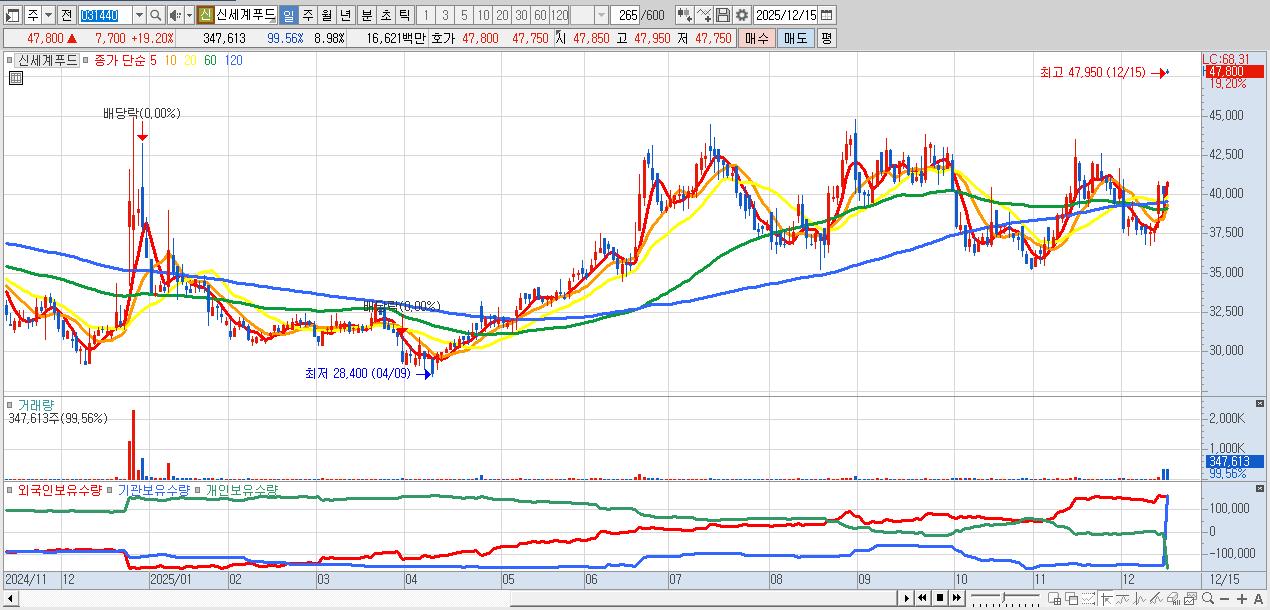Choose the 120 interval button
Screen dimensions: 1270x610
[559, 15]
